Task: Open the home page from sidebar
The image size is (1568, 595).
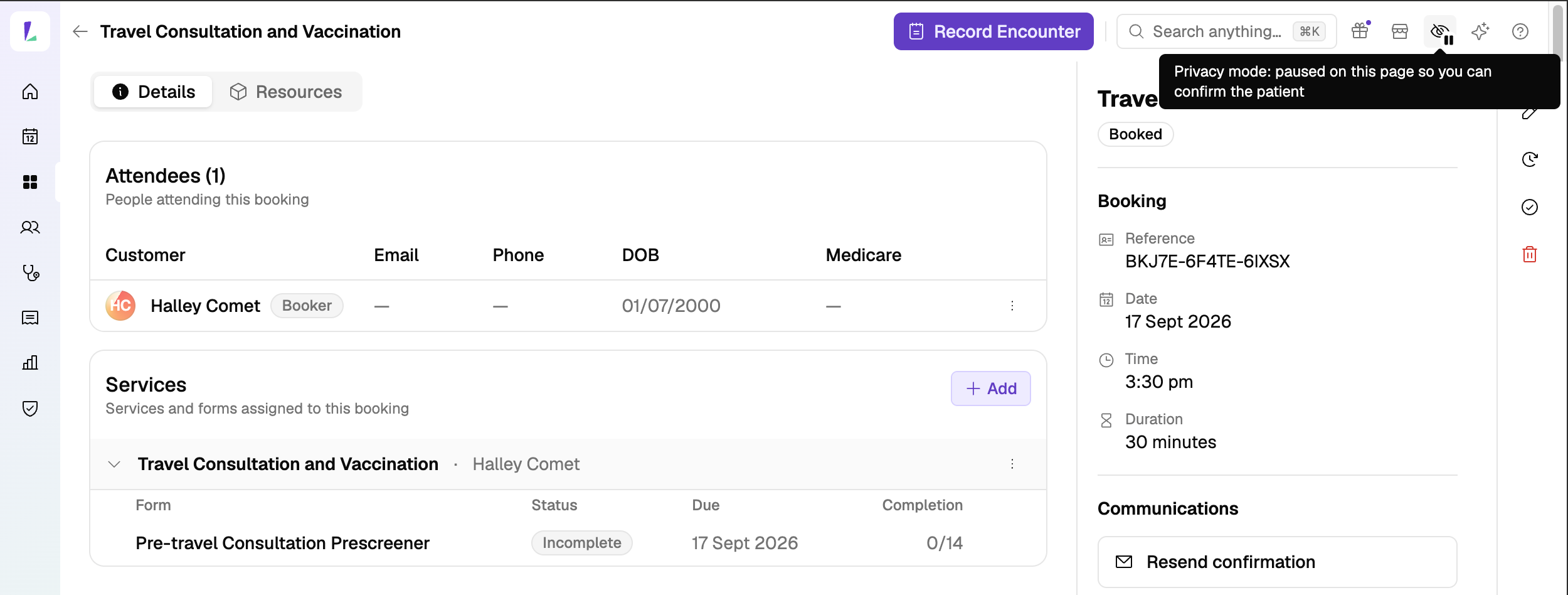Action: pyautogui.click(x=30, y=92)
